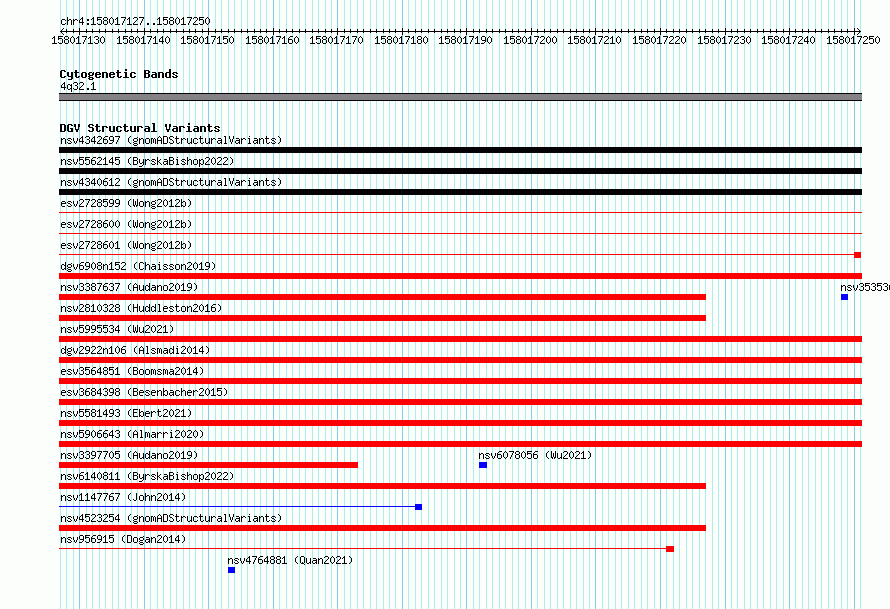The height and width of the screenshot is (609, 890).
Task: Click the DGV Structural Variants track title
Action: (140, 128)
